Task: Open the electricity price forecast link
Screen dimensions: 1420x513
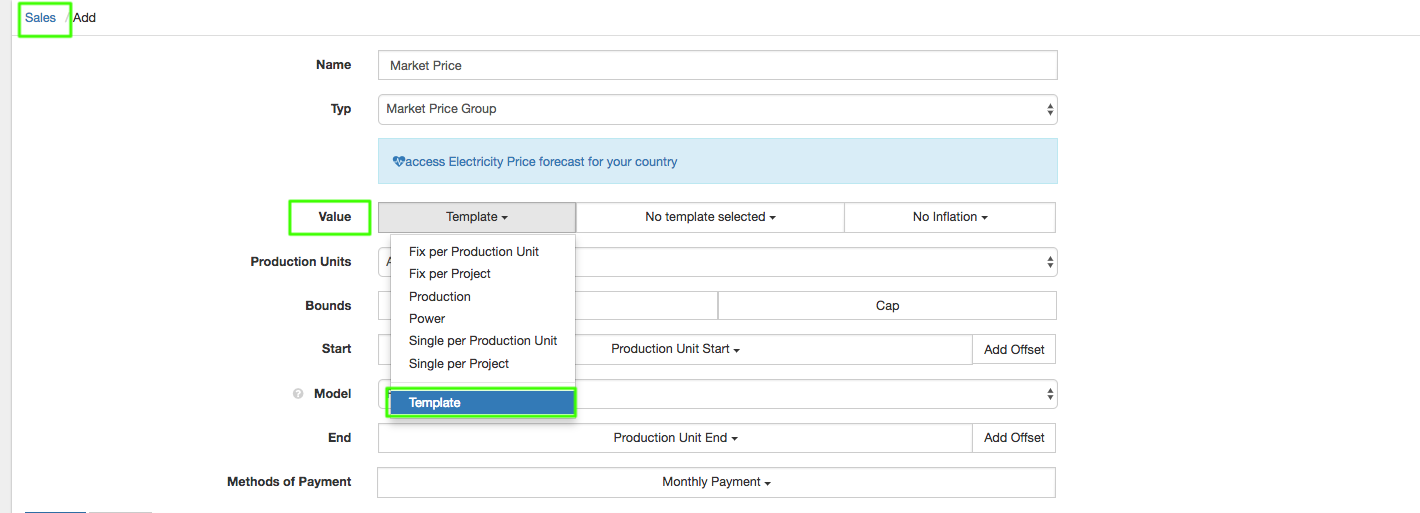Action: click(541, 161)
